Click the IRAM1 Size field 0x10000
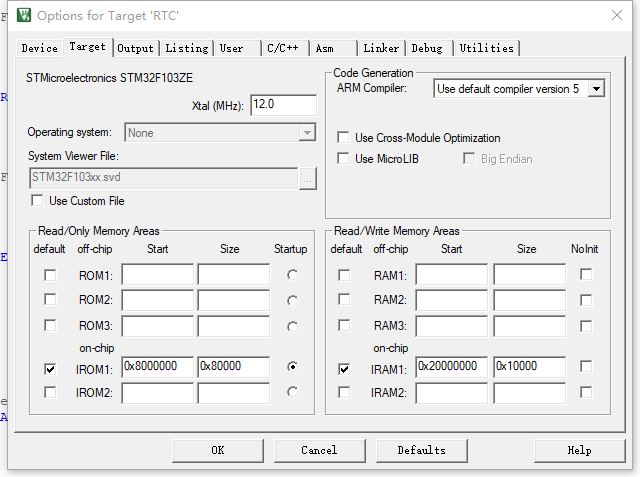Screen dimensions: 640x477 pyautogui.click(x=530, y=366)
